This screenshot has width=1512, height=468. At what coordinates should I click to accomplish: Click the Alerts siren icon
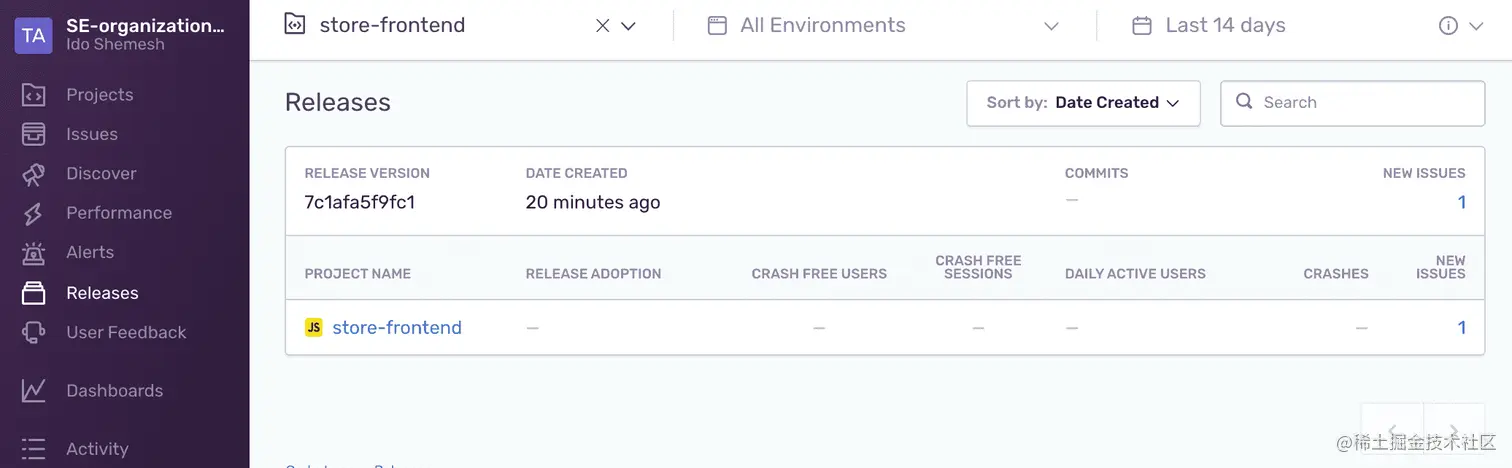click(x=33, y=253)
